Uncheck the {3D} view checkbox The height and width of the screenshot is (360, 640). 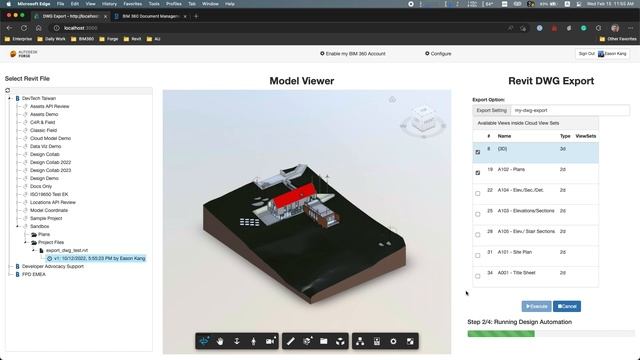tap(478, 152)
